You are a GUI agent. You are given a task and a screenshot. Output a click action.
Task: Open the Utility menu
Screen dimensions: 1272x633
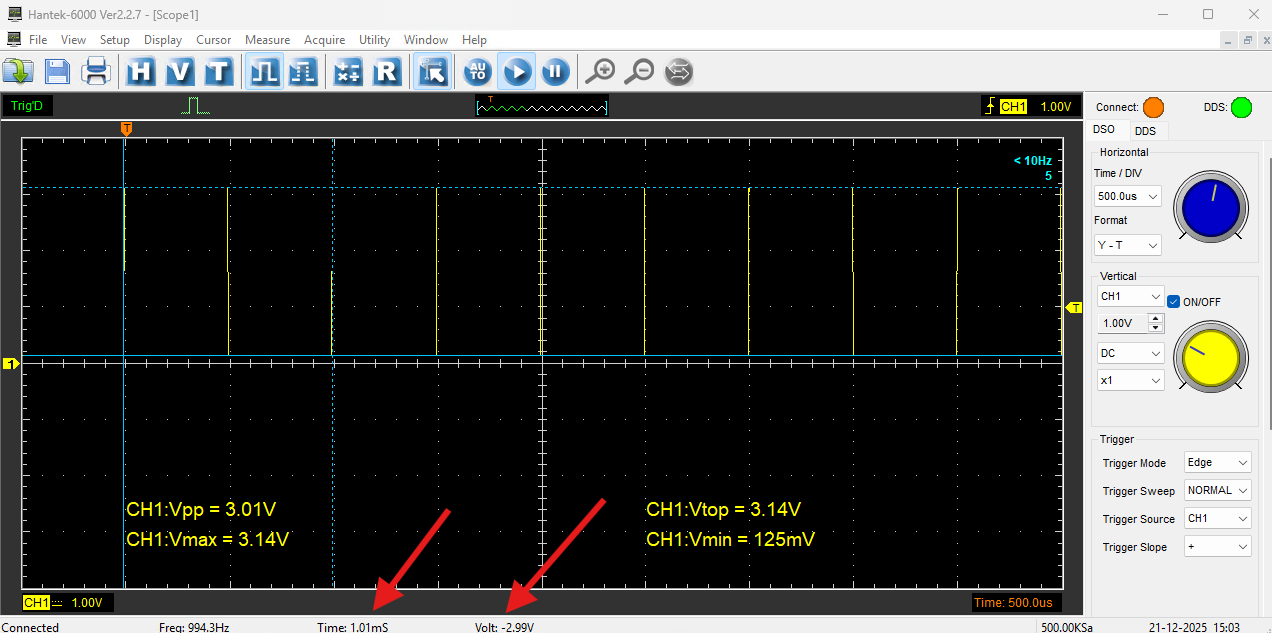374,40
